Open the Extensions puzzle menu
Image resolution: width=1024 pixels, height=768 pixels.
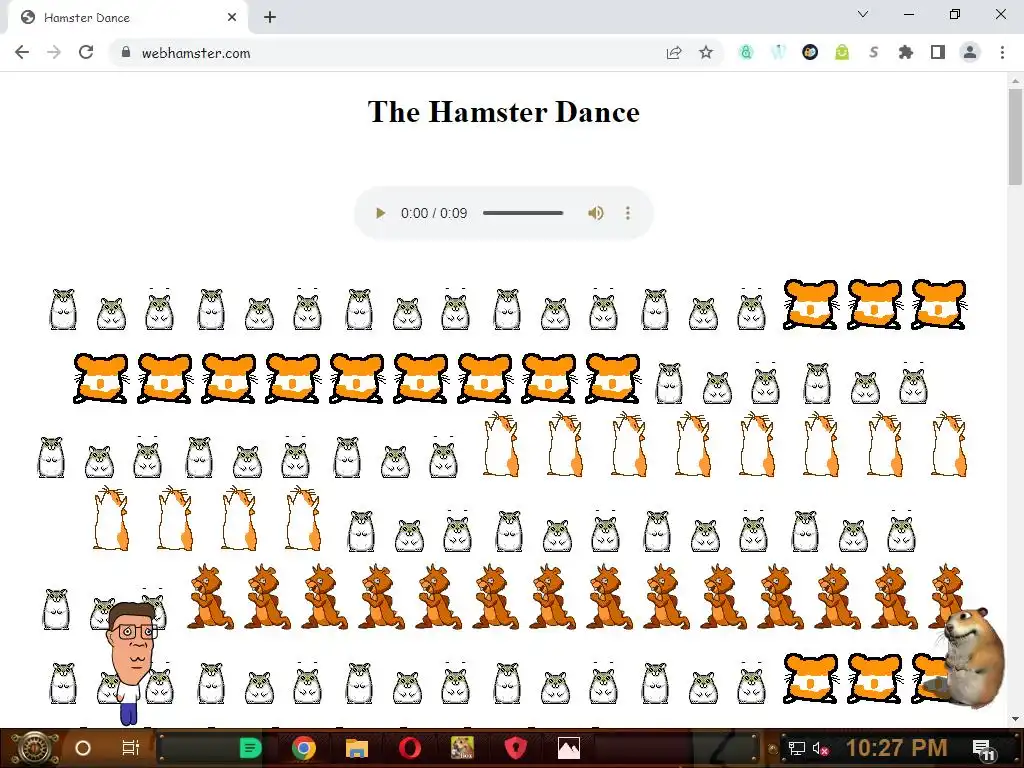click(x=906, y=53)
